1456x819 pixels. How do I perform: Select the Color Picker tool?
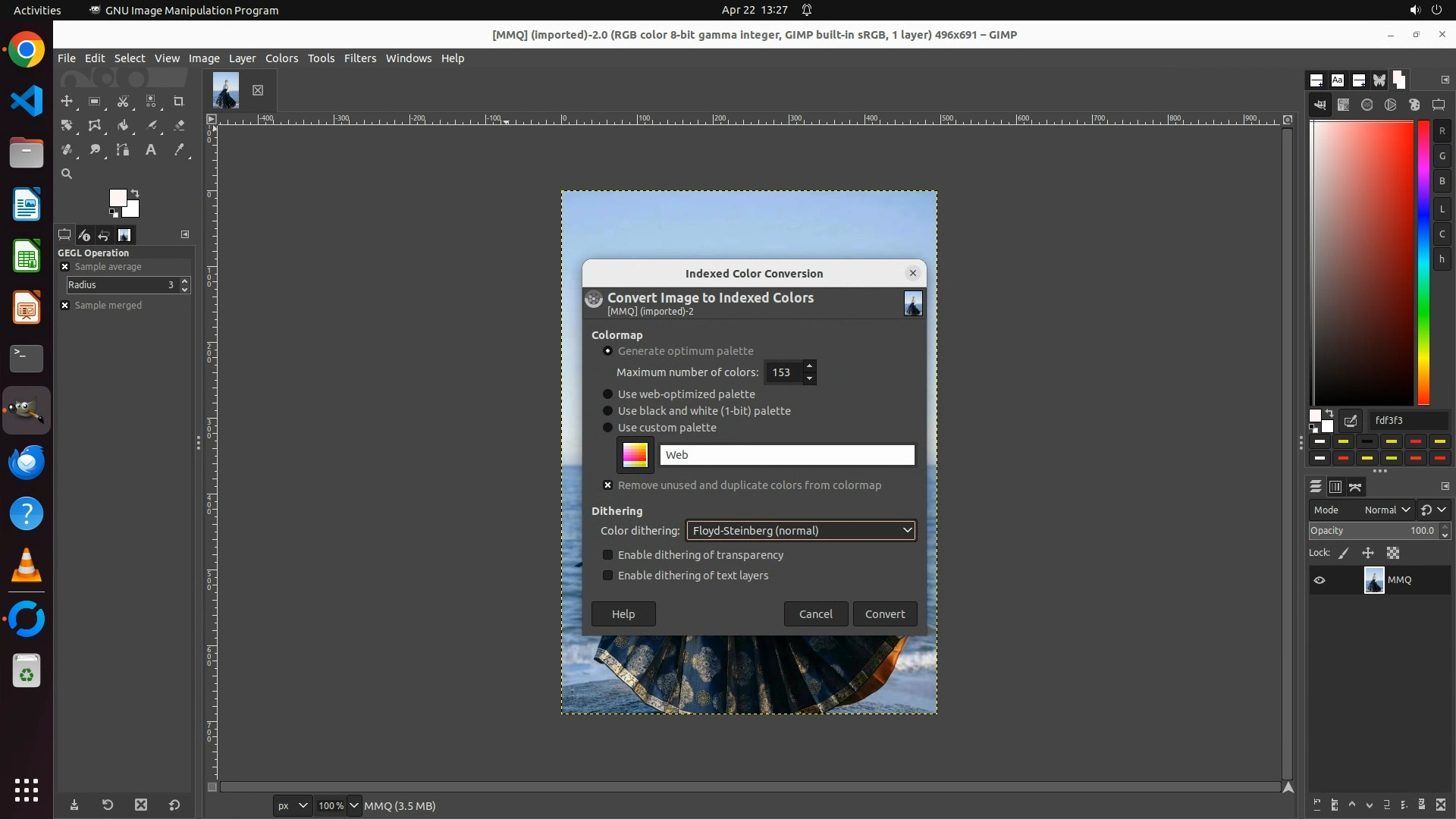tap(179, 150)
